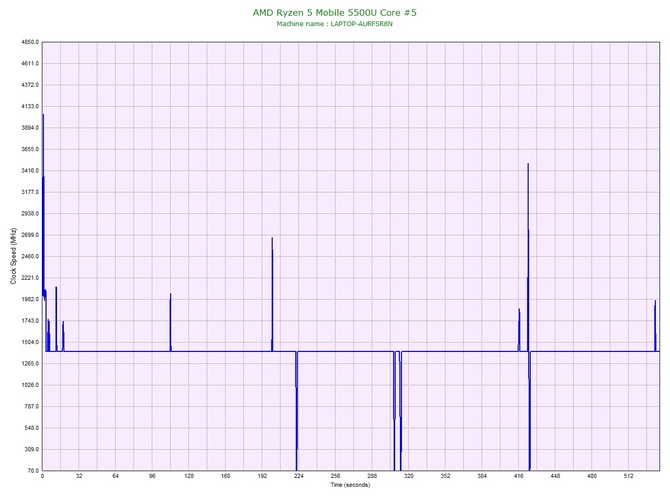Click the 1743.0 y-axis value
Image resolution: width=670 pixels, height=502 pixels.
click(30, 321)
